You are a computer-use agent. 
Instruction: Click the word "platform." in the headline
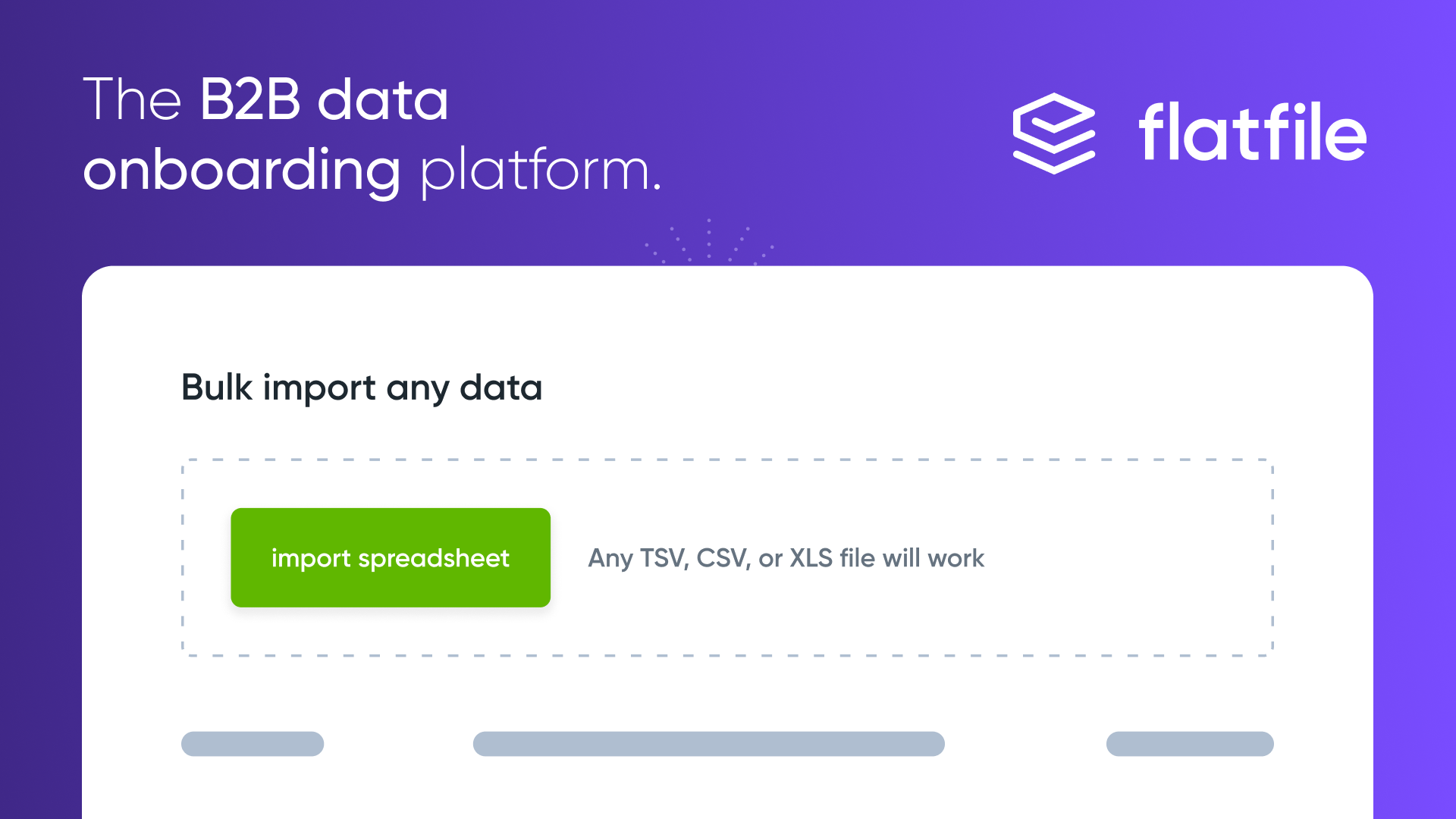tap(541, 171)
